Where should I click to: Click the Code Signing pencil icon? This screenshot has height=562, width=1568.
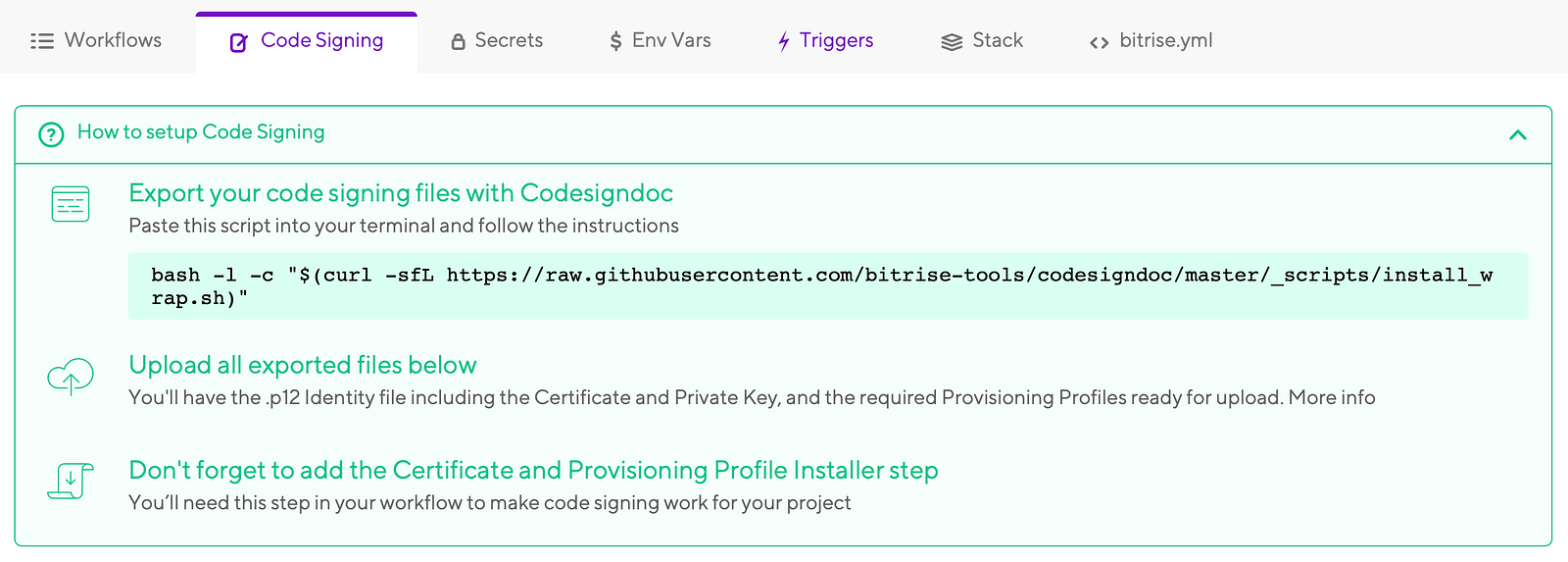(x=238, y=42)
